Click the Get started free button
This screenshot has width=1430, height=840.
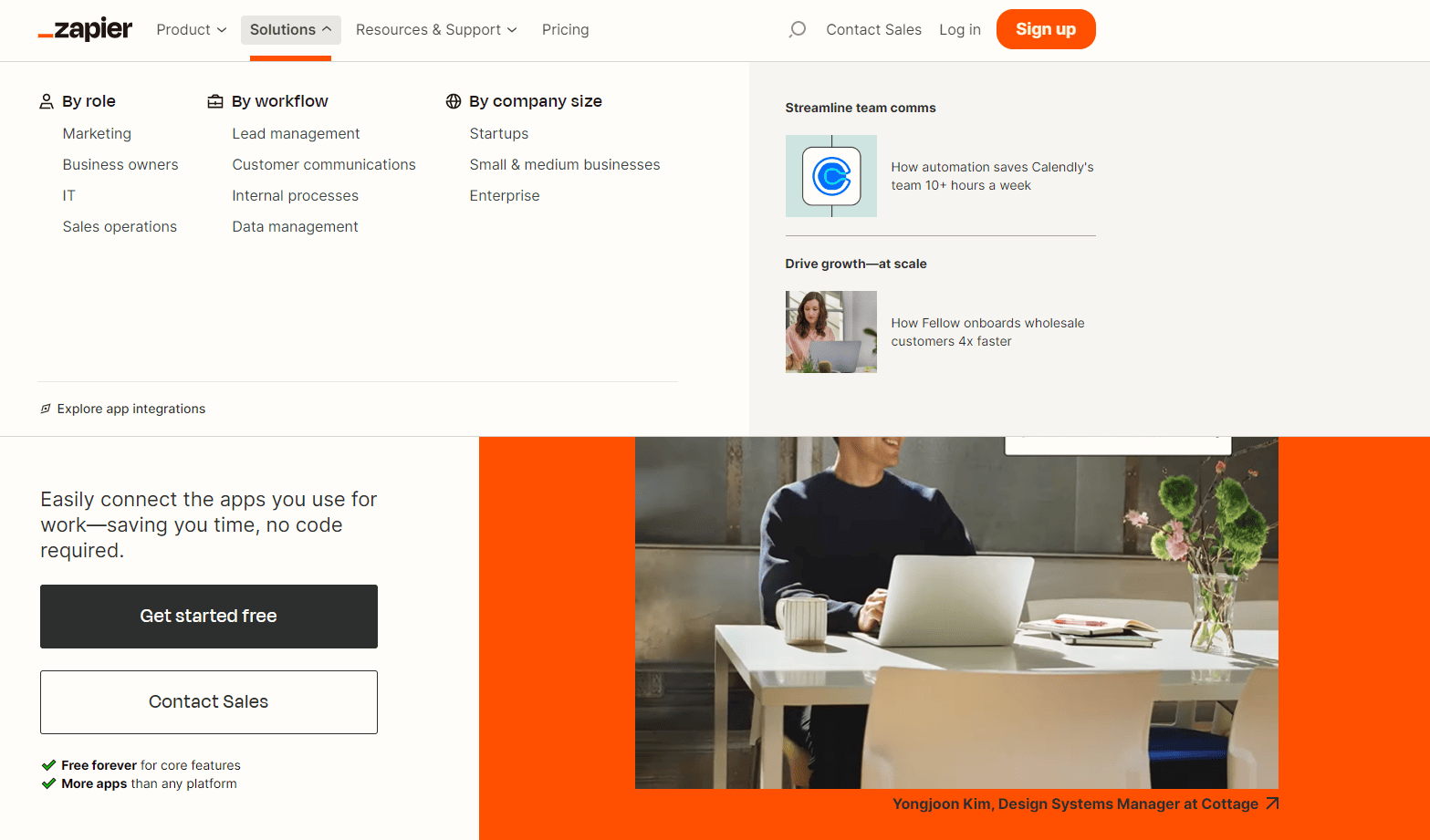click(209, 617)
